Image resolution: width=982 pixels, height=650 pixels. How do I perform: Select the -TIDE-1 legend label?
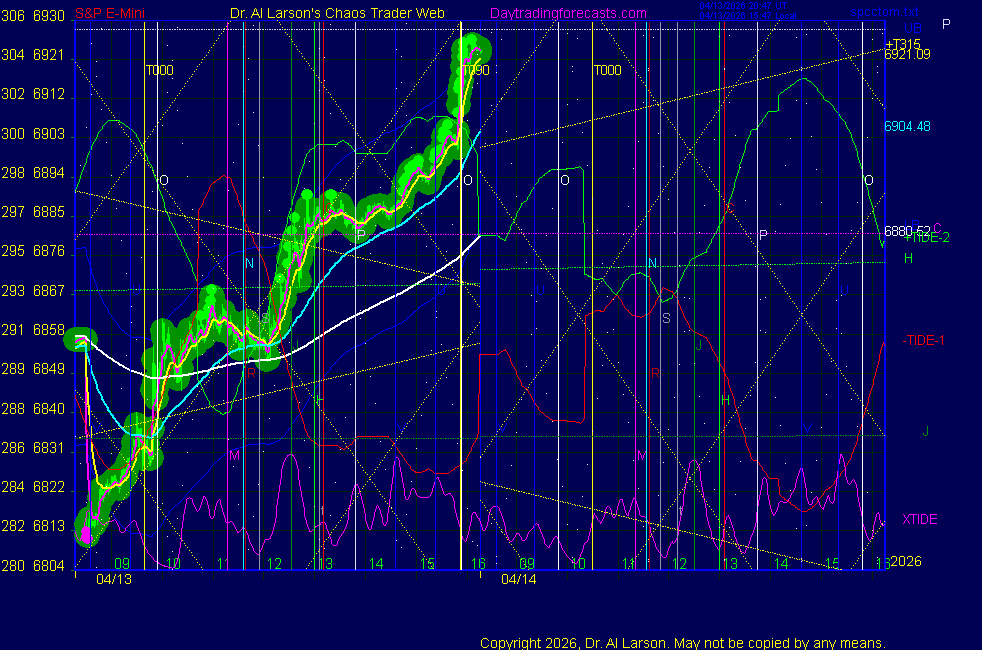point(924,341)
